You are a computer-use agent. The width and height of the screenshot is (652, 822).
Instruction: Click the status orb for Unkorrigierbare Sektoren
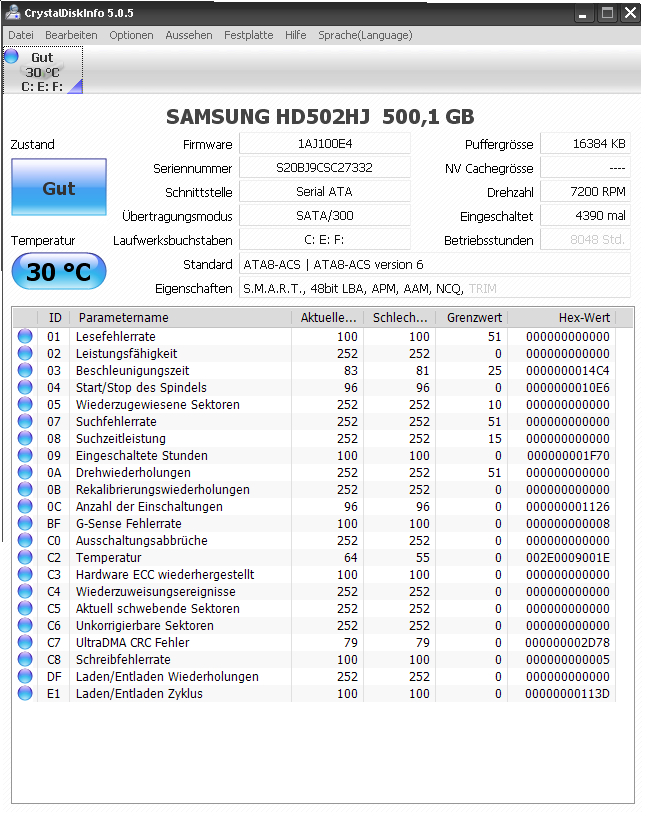click(25, 625)
